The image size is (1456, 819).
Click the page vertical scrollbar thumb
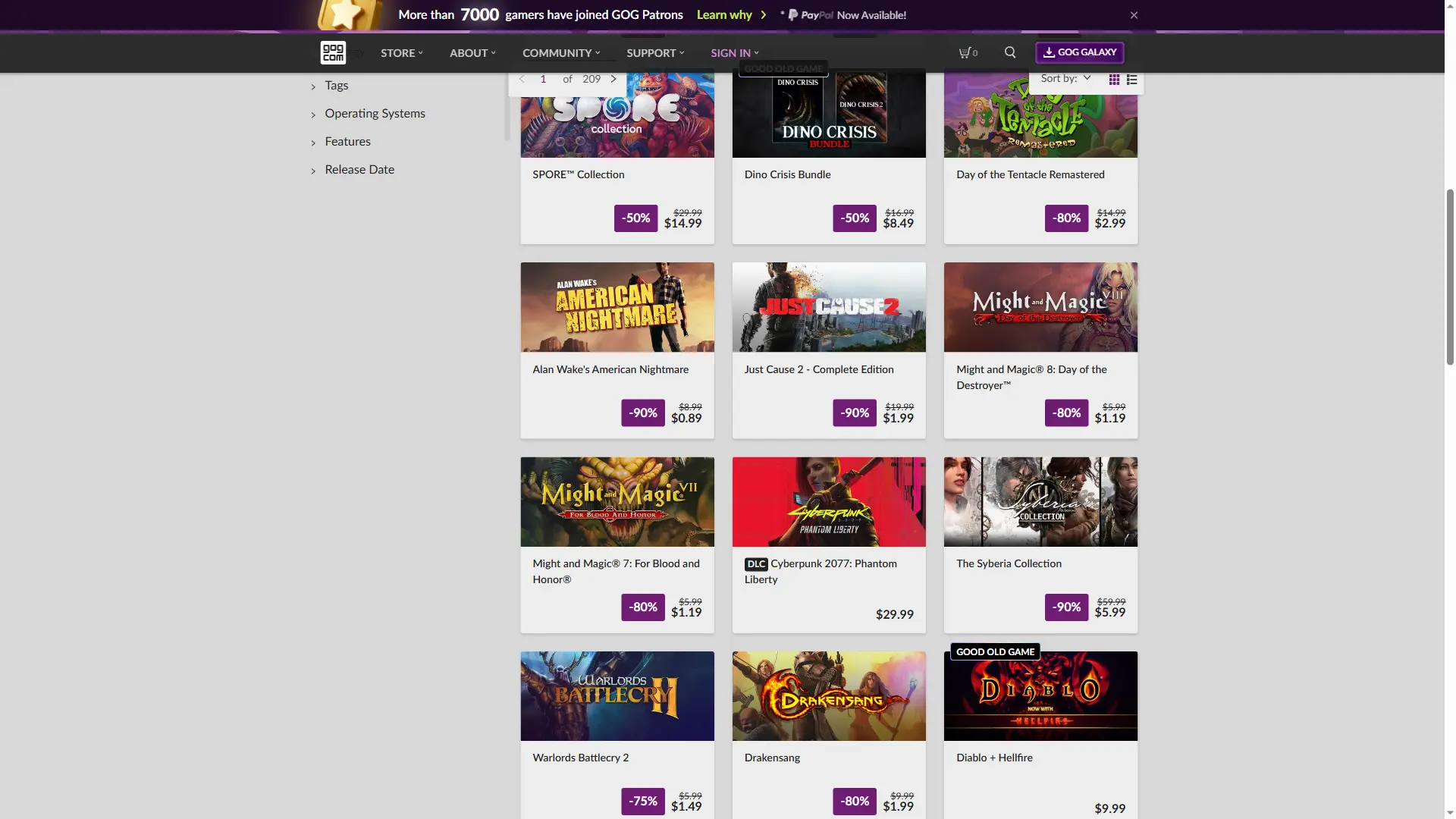(1450, 277)
